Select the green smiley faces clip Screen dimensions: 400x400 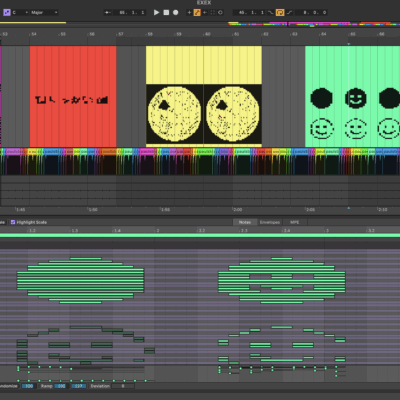tap(352, 96)
